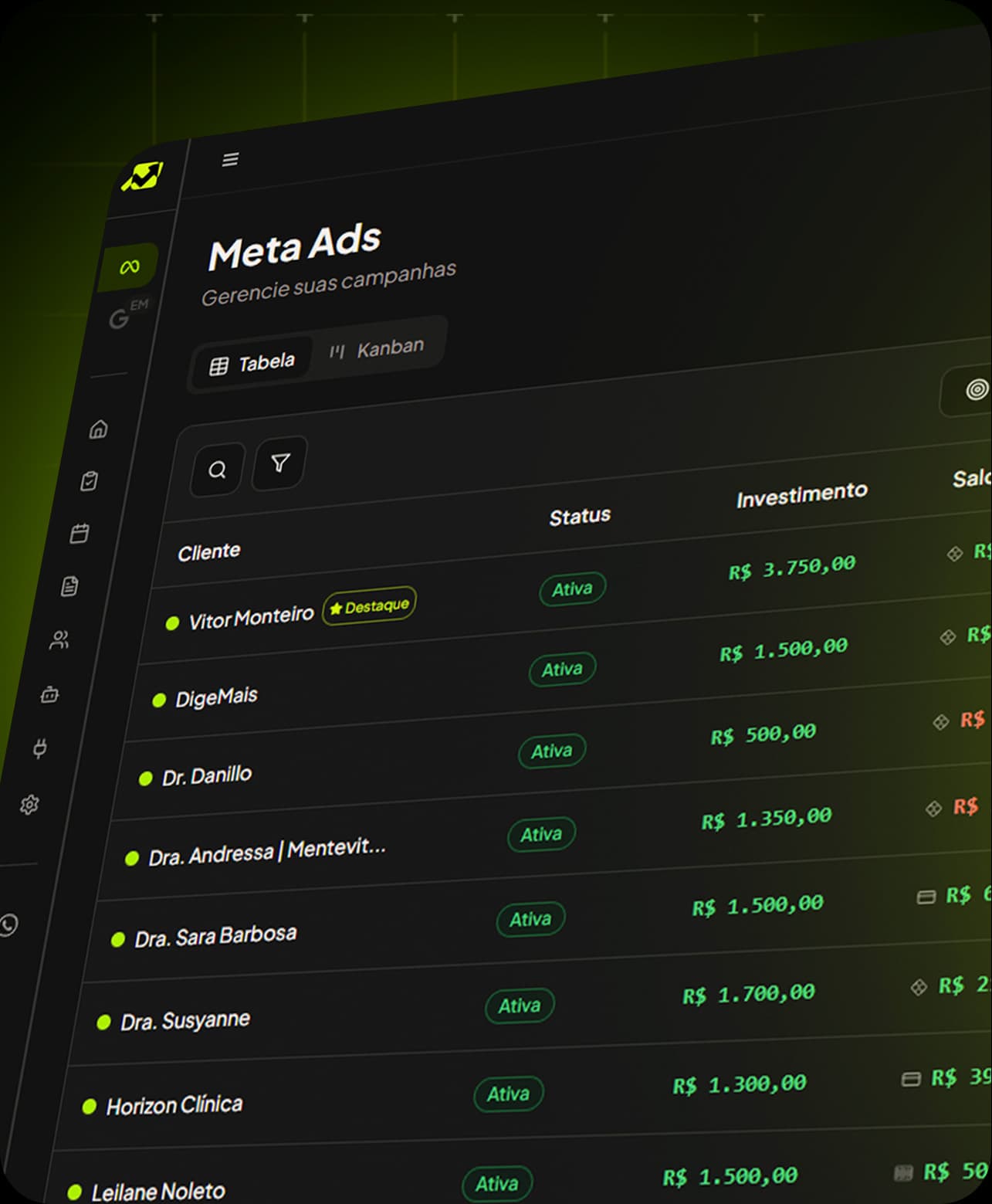Click the WhatsApp icon in sidebar
The width and height of the screenshot is (992, 1204).
coord(8,924)
